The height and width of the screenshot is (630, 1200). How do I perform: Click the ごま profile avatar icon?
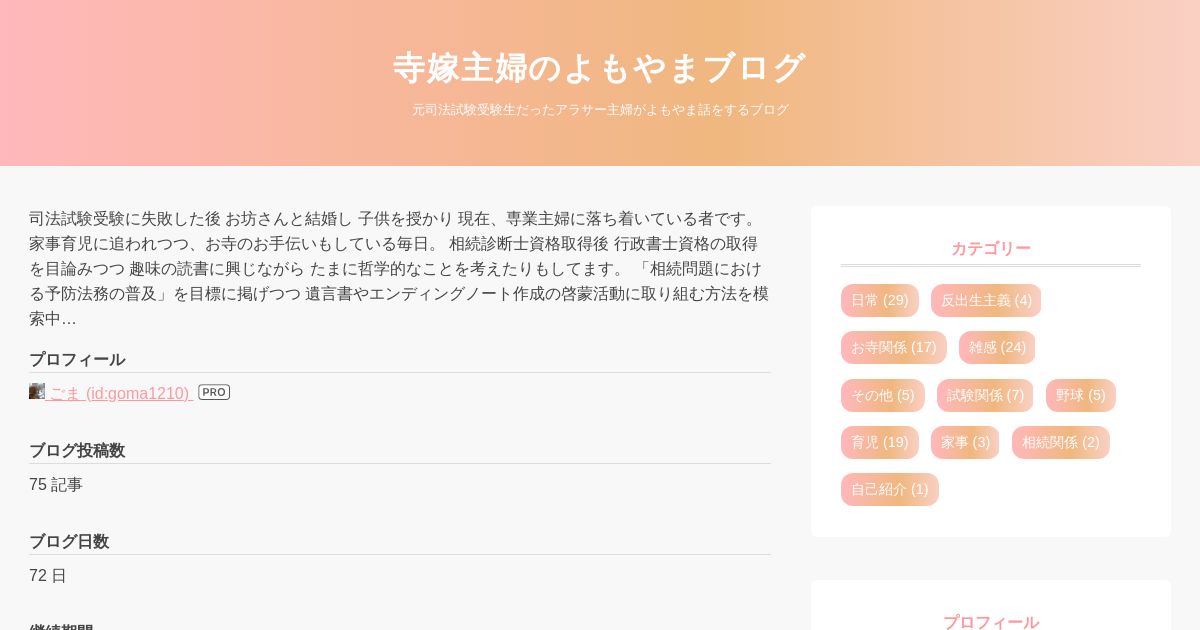(x=37, y=391)
